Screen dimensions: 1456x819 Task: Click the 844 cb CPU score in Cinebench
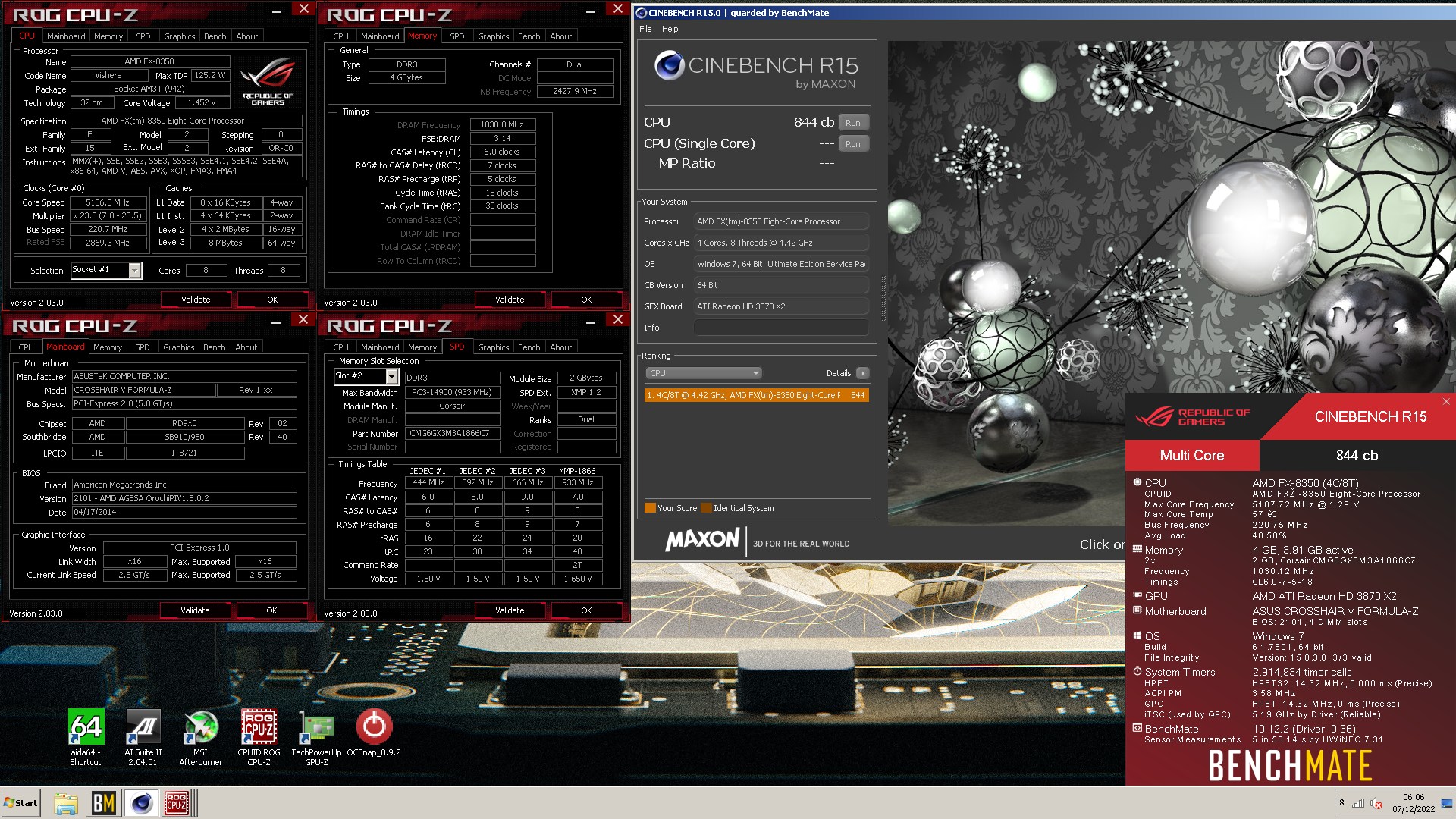pyautogui.click(x=814, y=122)
